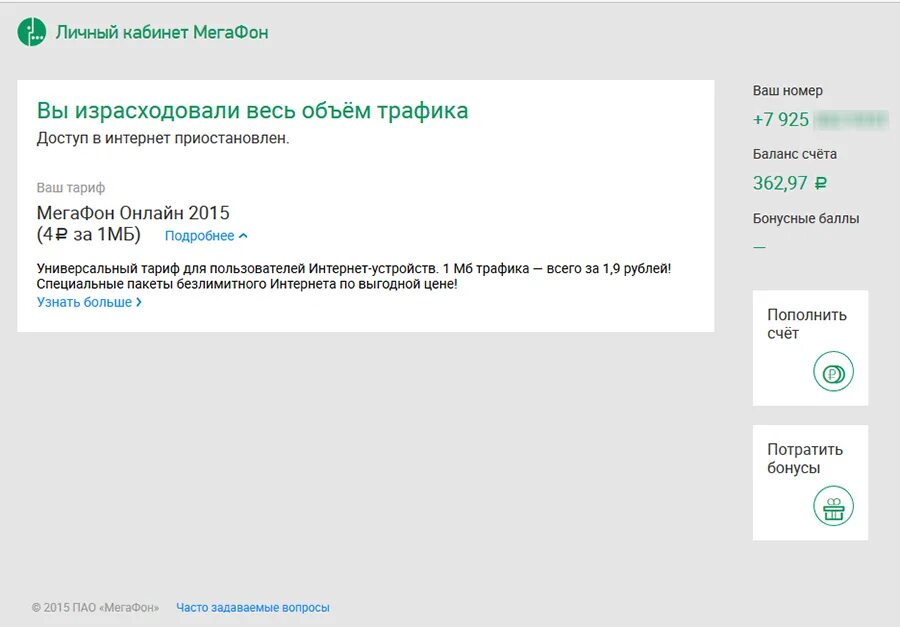Image resolution: width=900 pixels, height=627 pixels.
Task: Click the coin icon in "Пополнить счёт" card
Action: click(833, 371)
